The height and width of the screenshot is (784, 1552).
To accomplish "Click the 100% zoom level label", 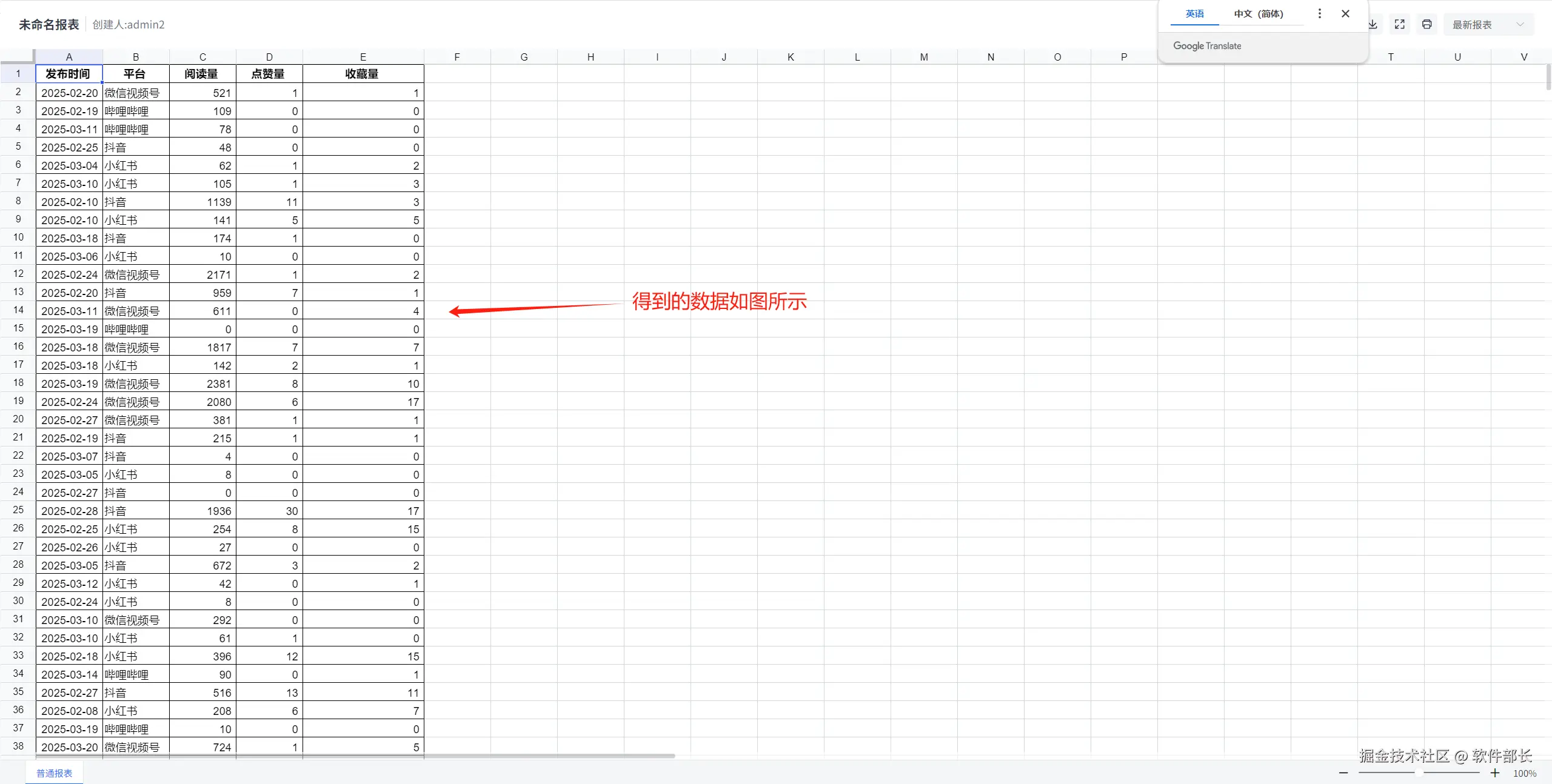I will [1524, 773].
